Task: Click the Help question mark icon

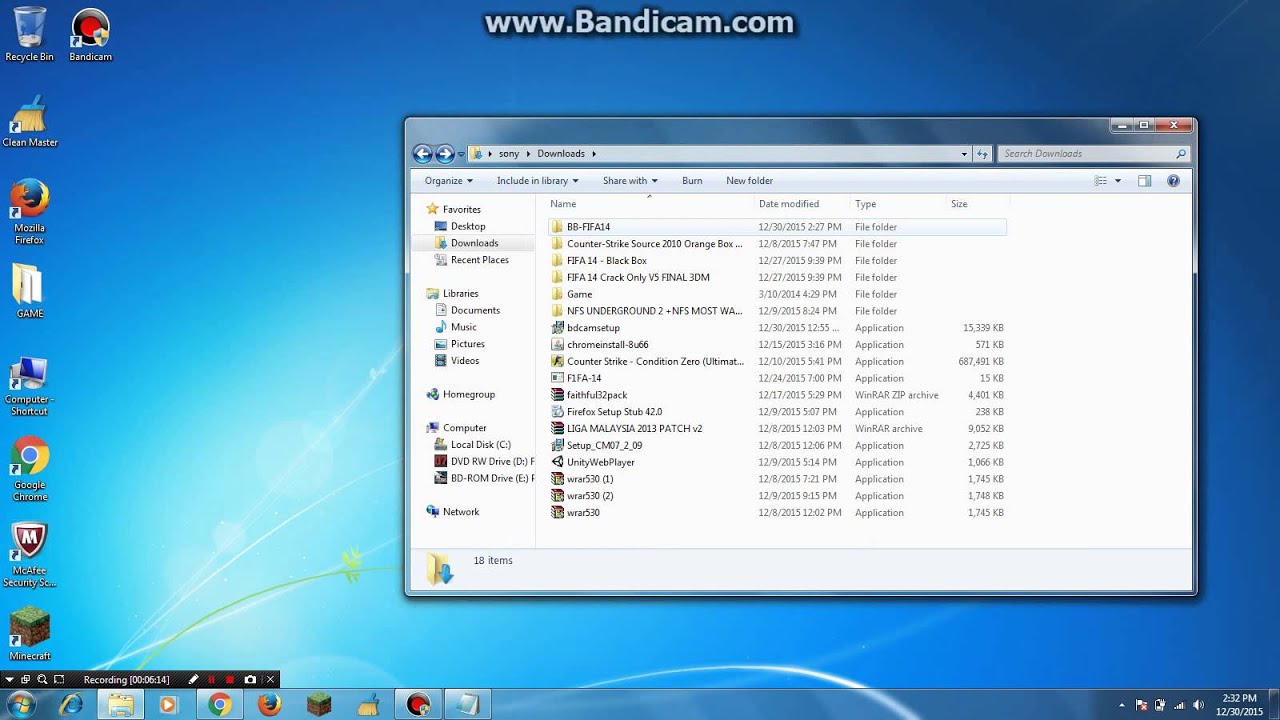Action: coord(1173,181)
